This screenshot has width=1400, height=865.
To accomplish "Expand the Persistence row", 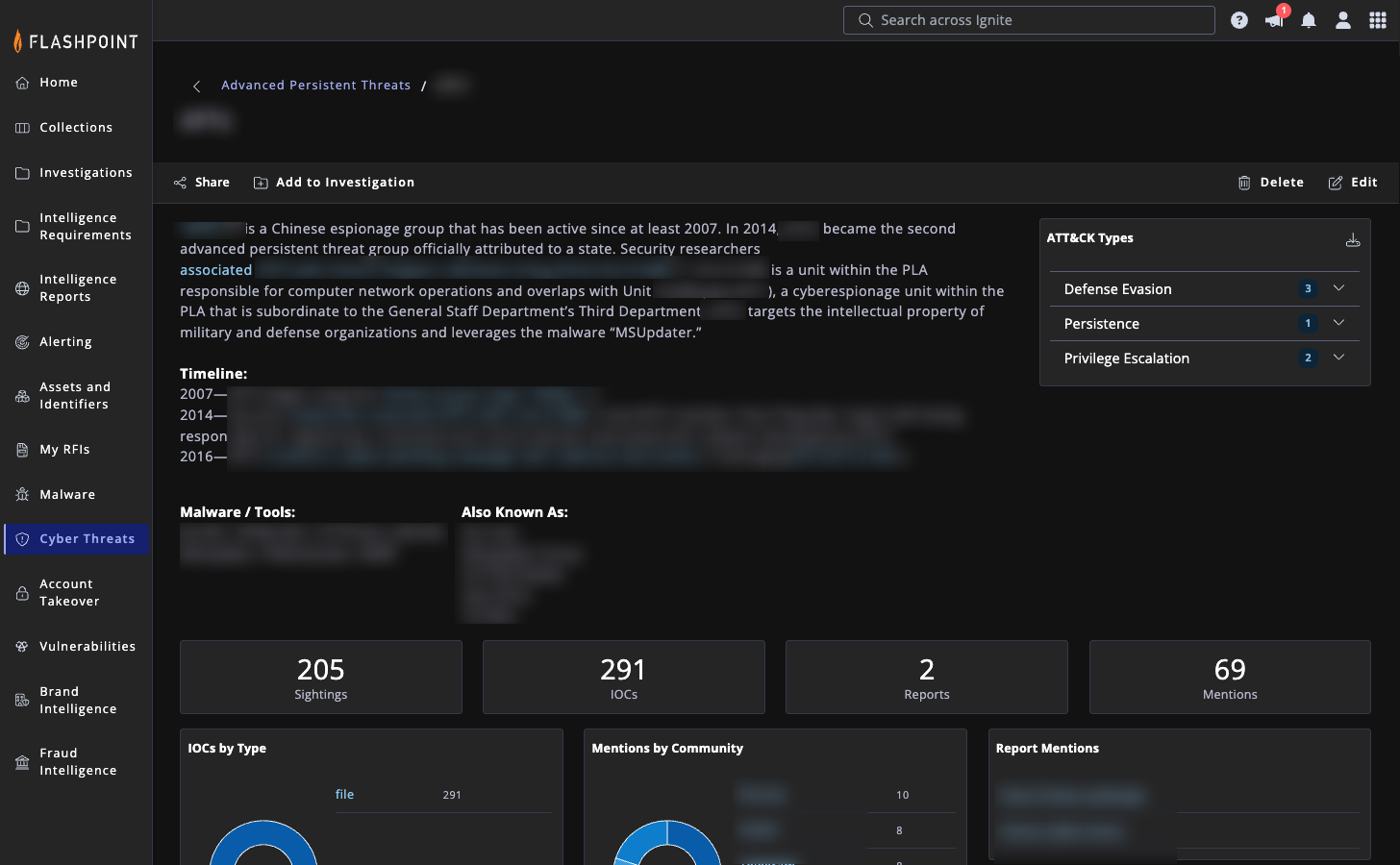I will pyautogui.click(x=1338, y=323).
